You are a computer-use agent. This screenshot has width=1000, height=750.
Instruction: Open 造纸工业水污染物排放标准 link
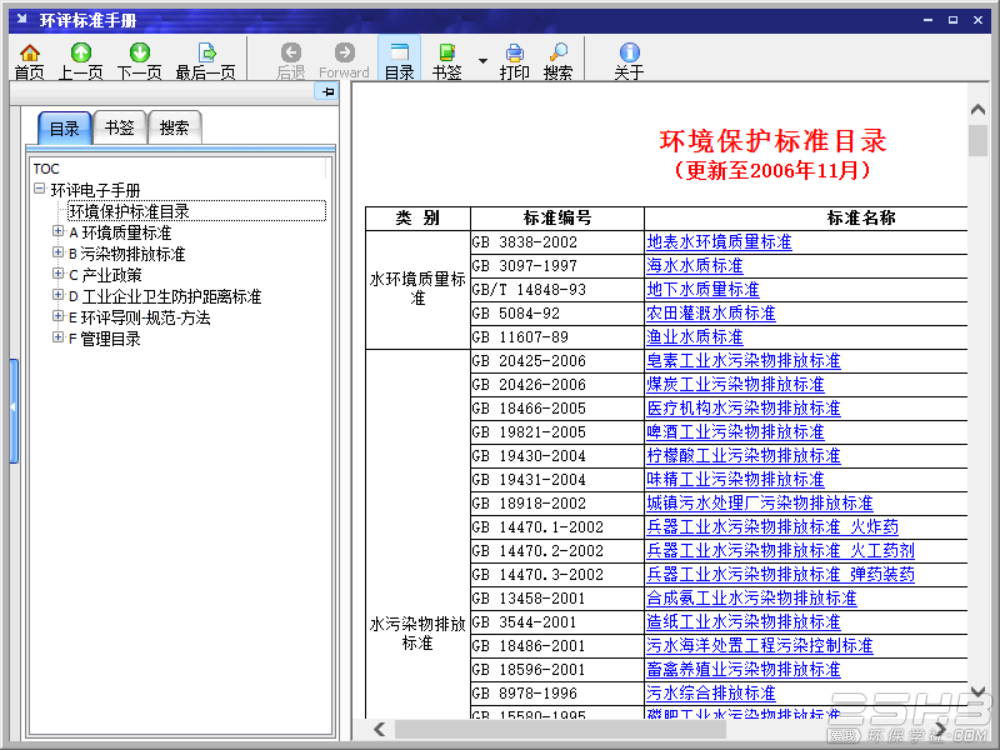point(744,622)
